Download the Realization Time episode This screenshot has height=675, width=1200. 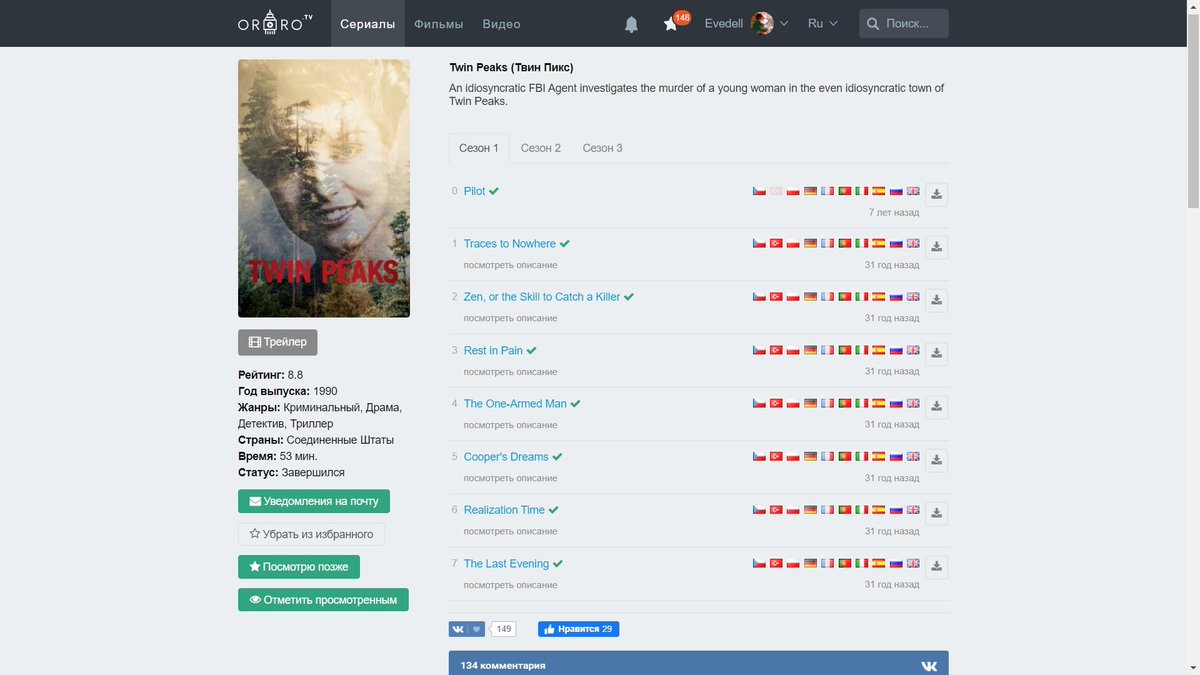(x=936, y=514)
